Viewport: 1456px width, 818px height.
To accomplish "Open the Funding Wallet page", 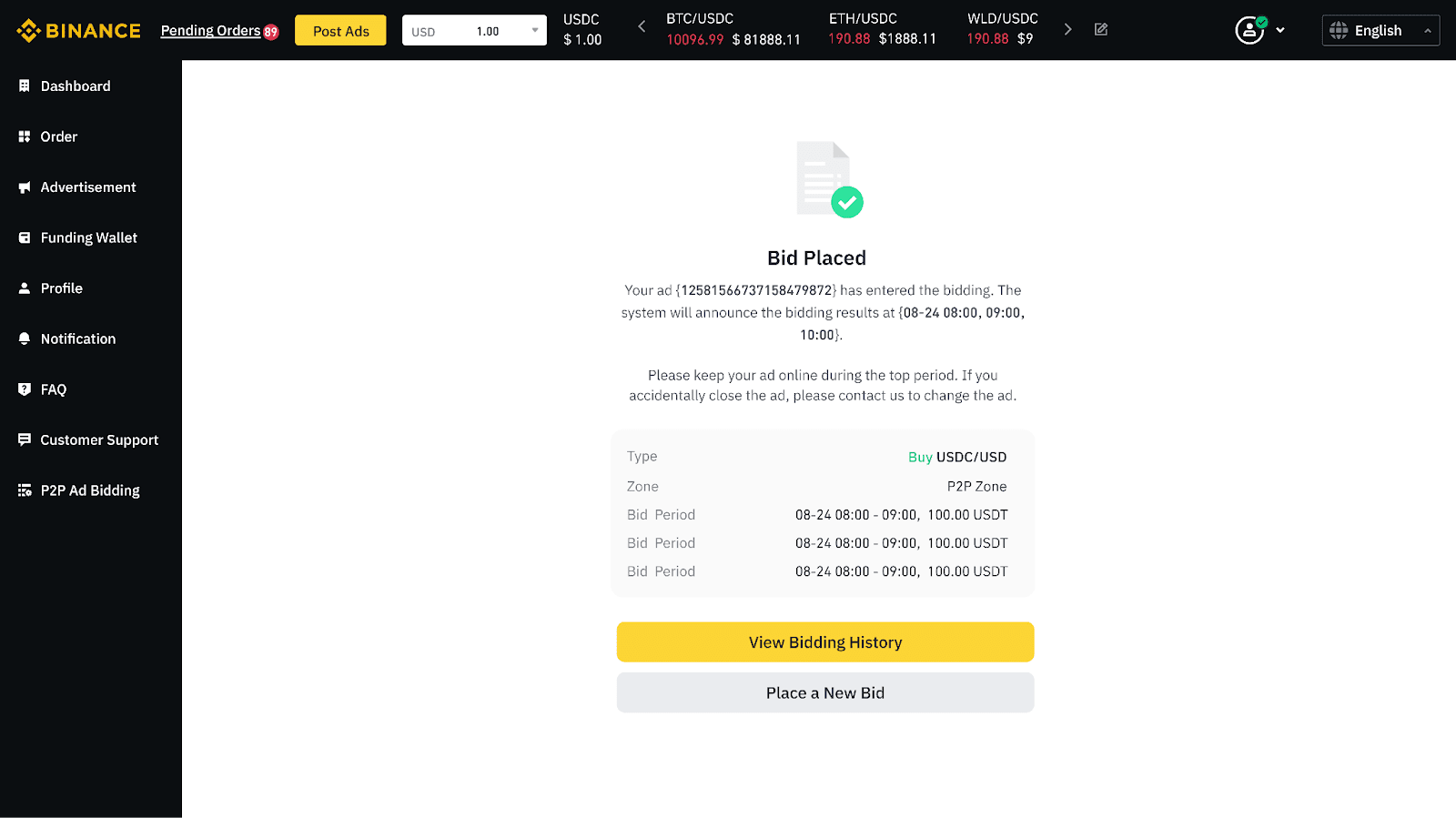I will 88,237.
